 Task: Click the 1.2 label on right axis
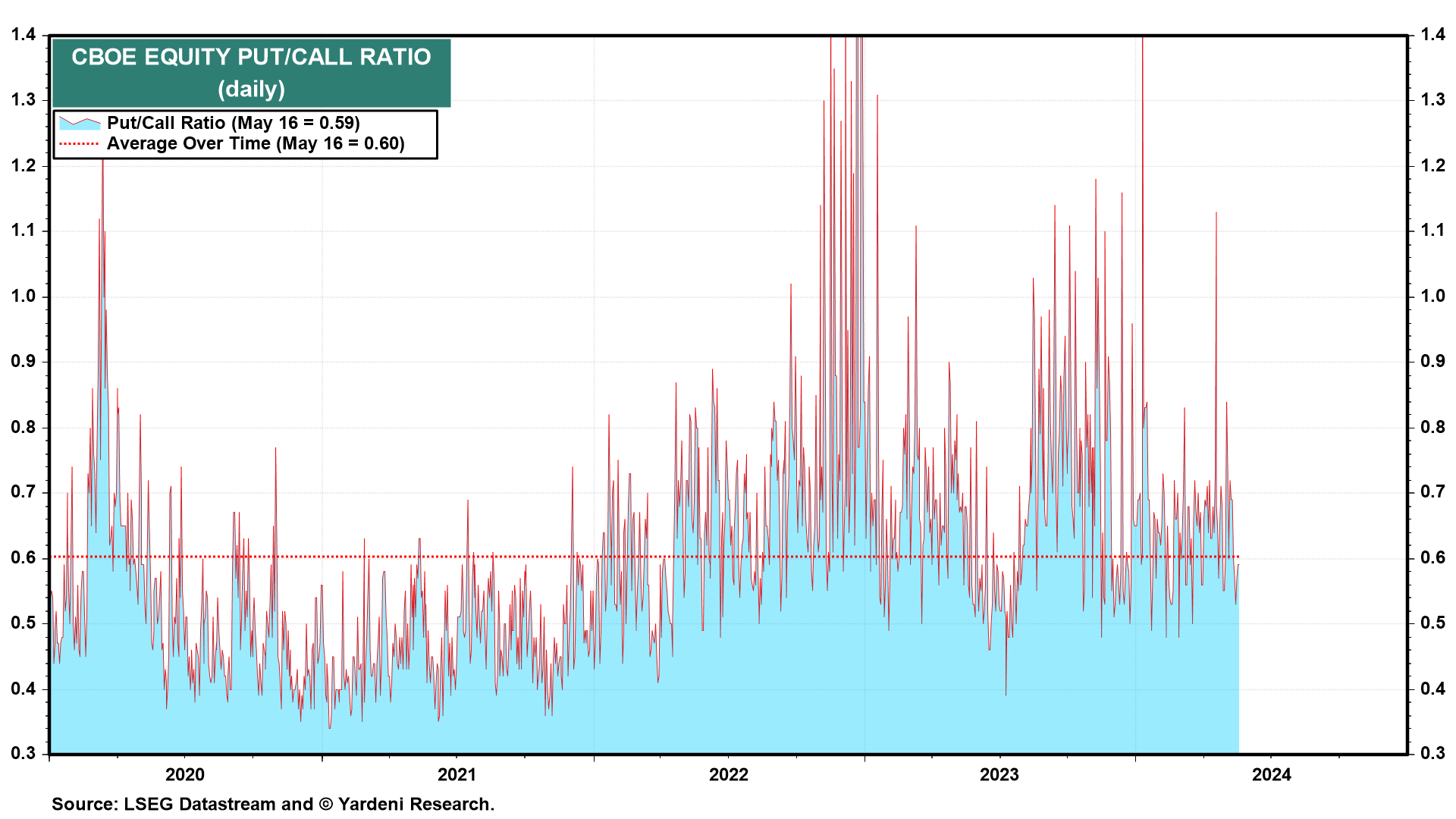click(x=1432, y=165)
